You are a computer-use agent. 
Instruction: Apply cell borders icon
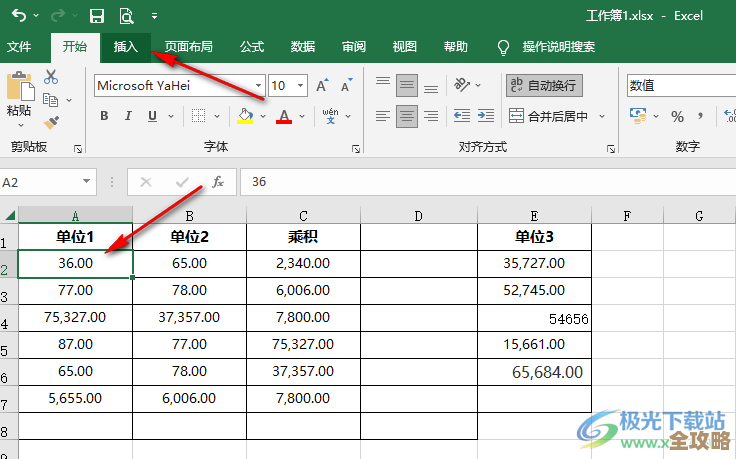[199, 115]
